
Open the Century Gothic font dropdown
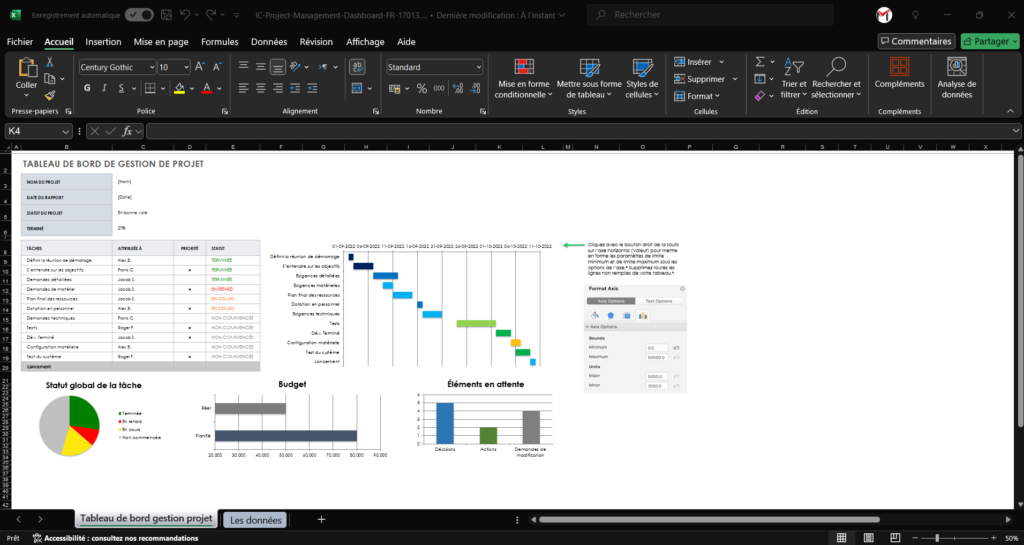(x=151, y=67)
